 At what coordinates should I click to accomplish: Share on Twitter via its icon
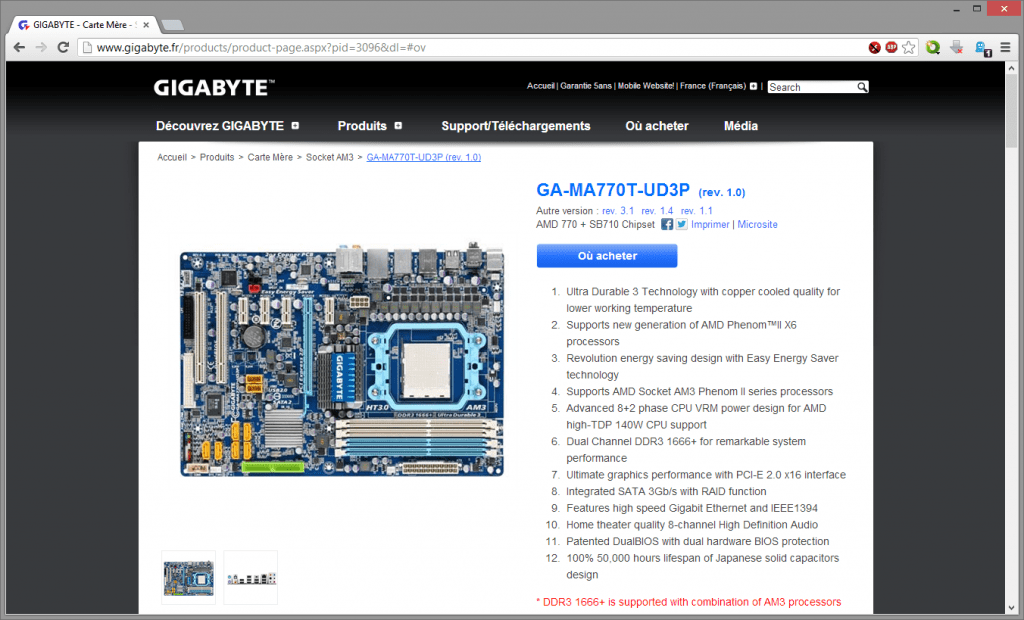tap(682, 224)
